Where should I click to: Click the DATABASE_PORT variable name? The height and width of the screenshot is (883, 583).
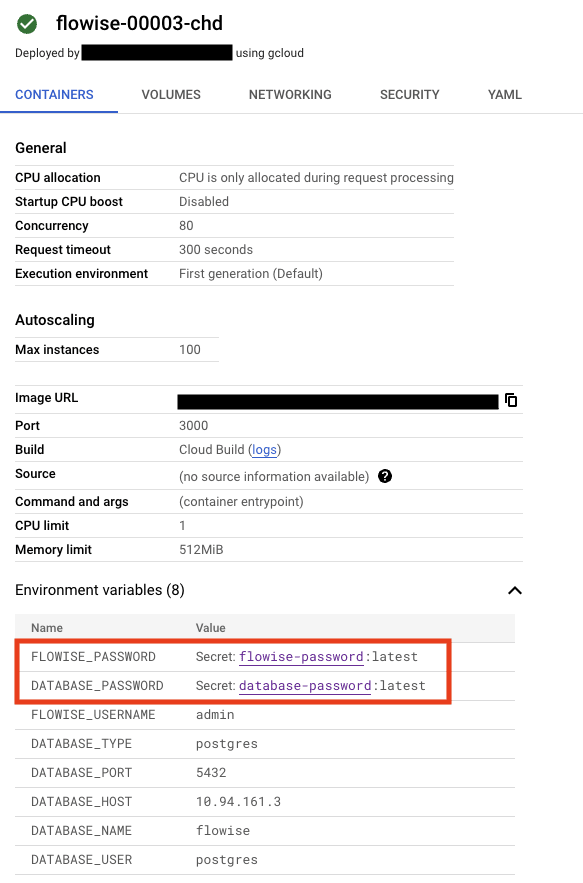coord(82,773)
